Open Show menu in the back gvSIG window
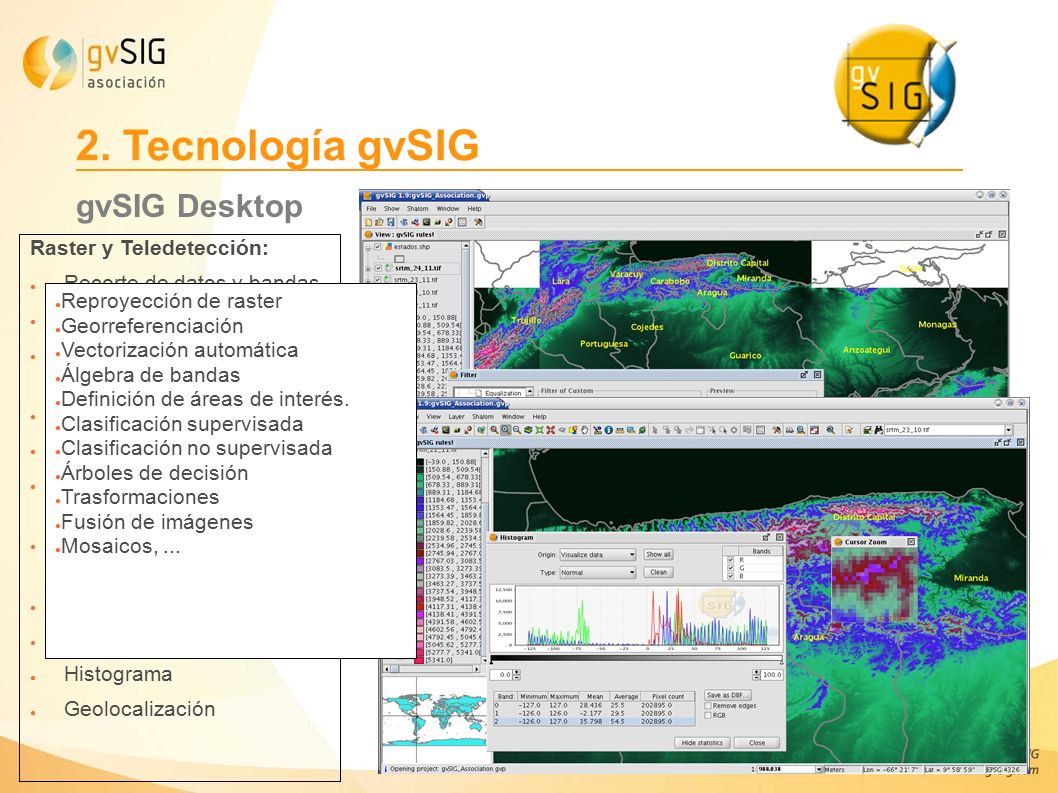The width and height of the screenshot is (1058, 793). pyautogui.click(x=391, y=209)
